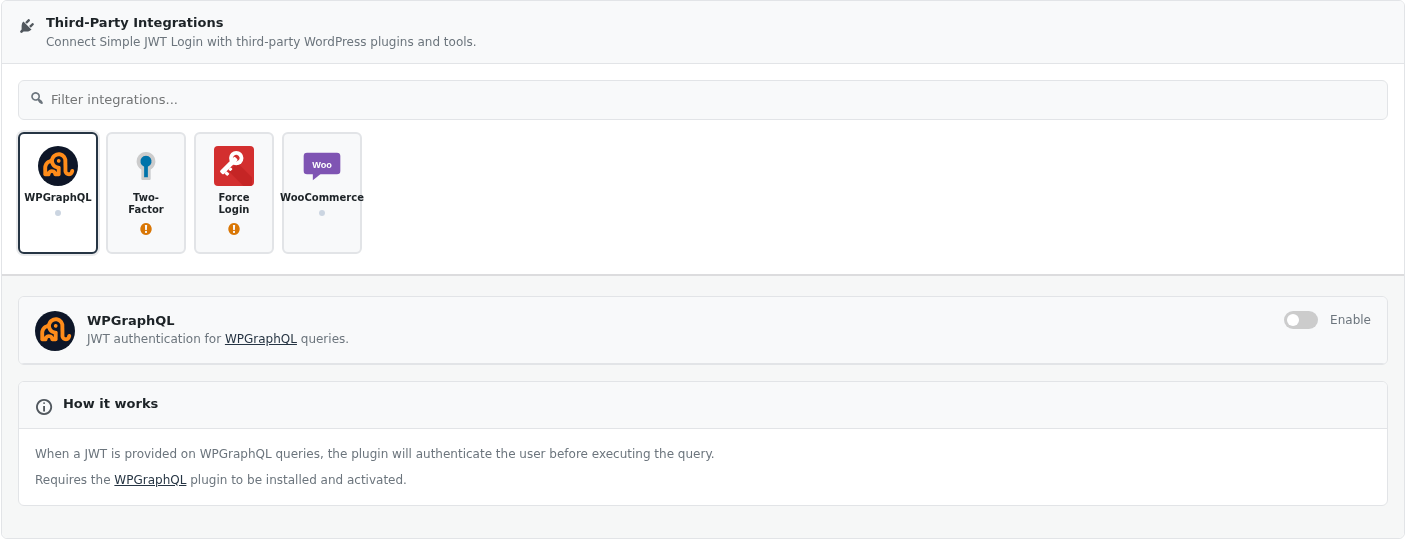Click the plug icon beside Third-Party Integrations

point(27,26)
